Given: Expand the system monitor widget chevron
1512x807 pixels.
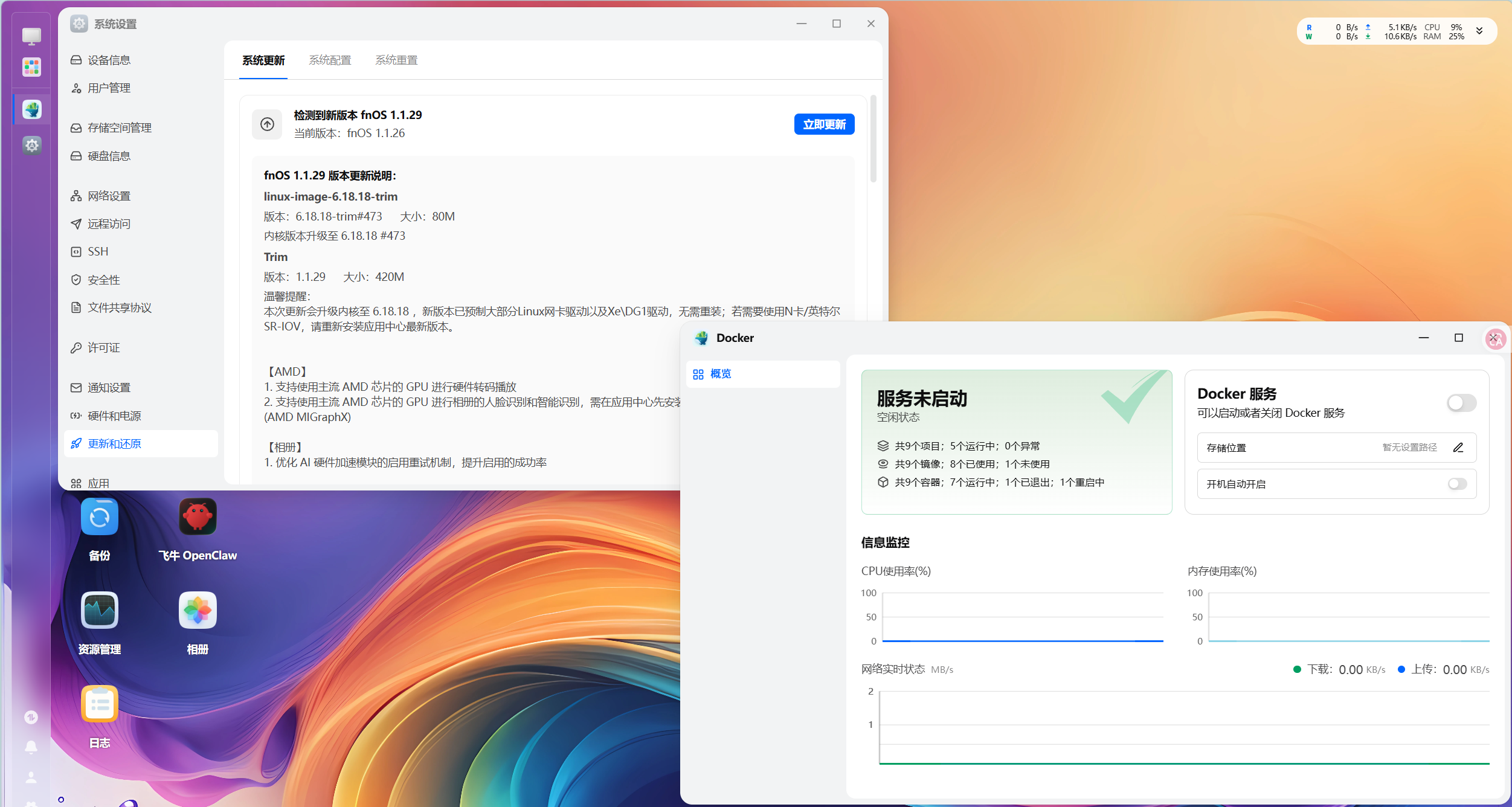Looking at the screenshot, I should 1479,31.
